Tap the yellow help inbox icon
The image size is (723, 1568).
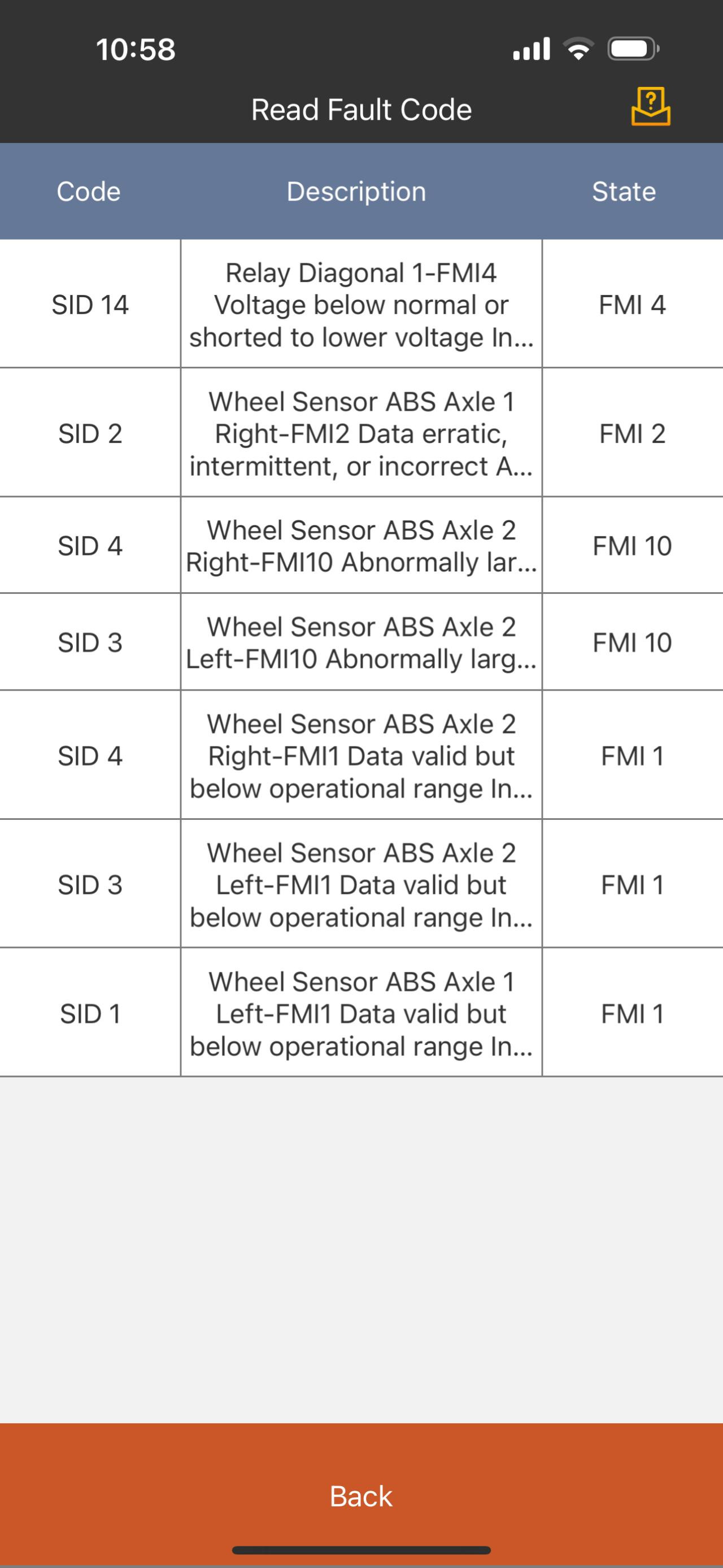click(x=651, y=107)
